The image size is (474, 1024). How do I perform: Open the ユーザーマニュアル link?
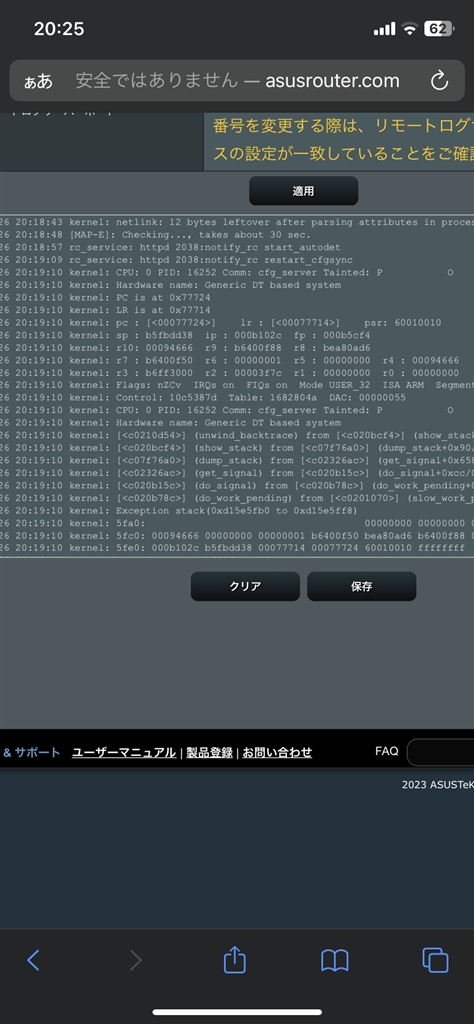(x=123, y=752)
